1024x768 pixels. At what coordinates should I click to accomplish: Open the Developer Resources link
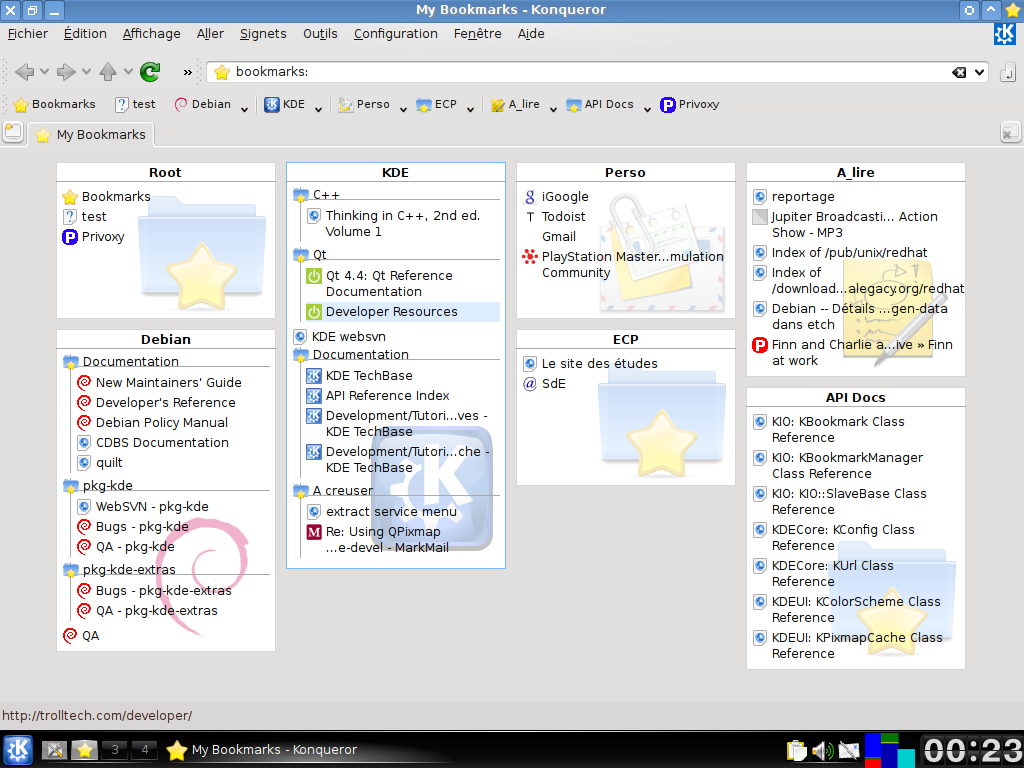(392, 312)
